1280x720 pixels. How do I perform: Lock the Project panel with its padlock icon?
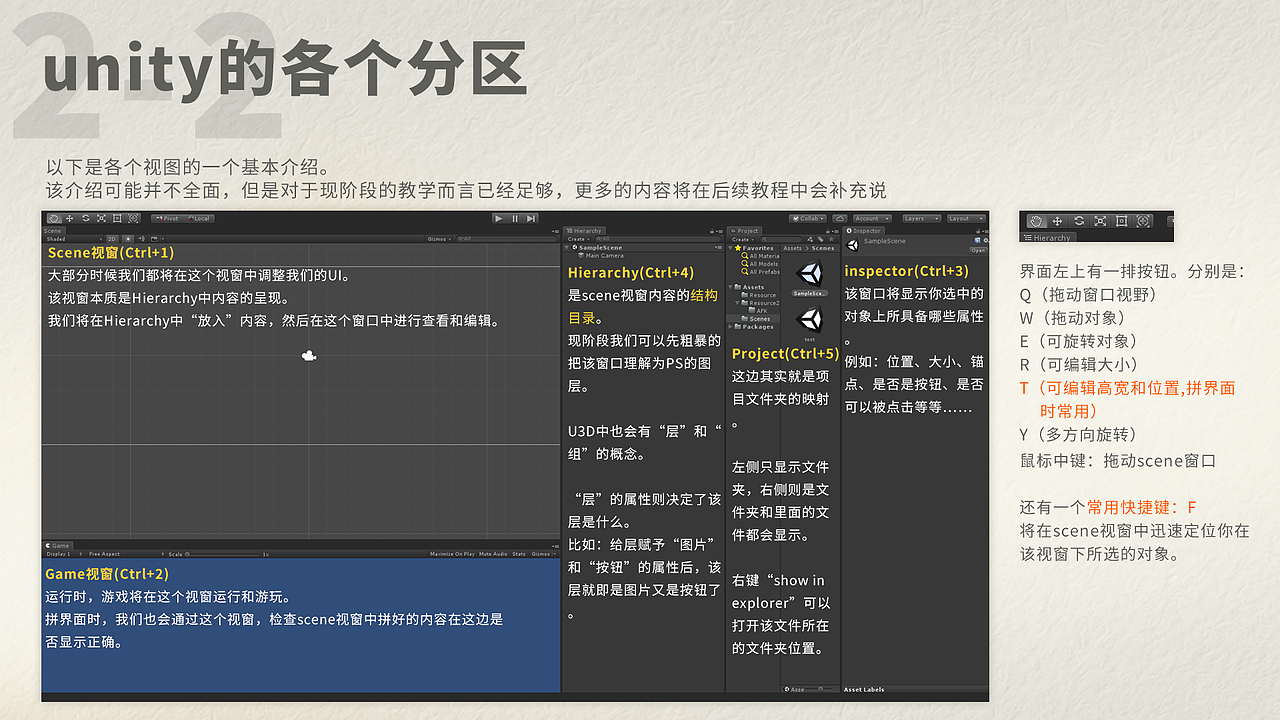(x=828, y=231)
